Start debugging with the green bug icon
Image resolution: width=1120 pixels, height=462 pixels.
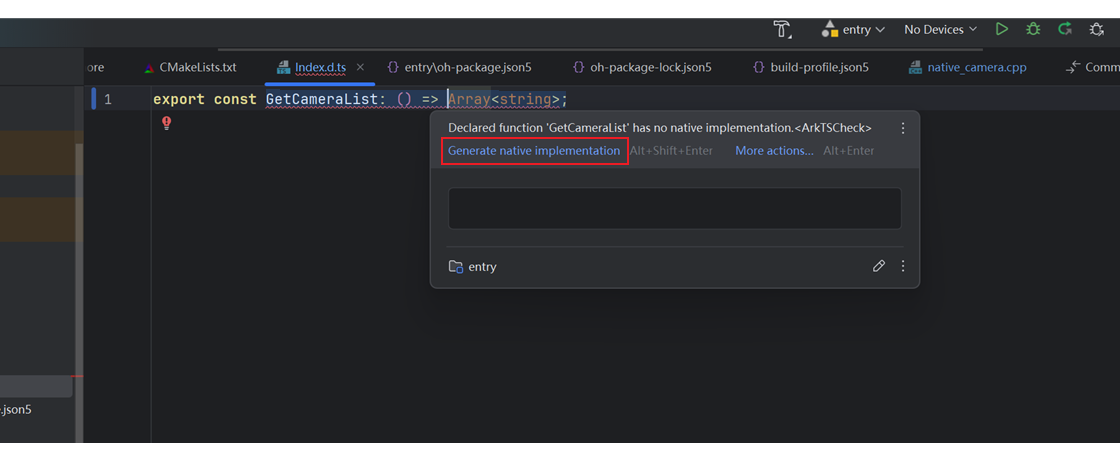(x=1033, y=30)
